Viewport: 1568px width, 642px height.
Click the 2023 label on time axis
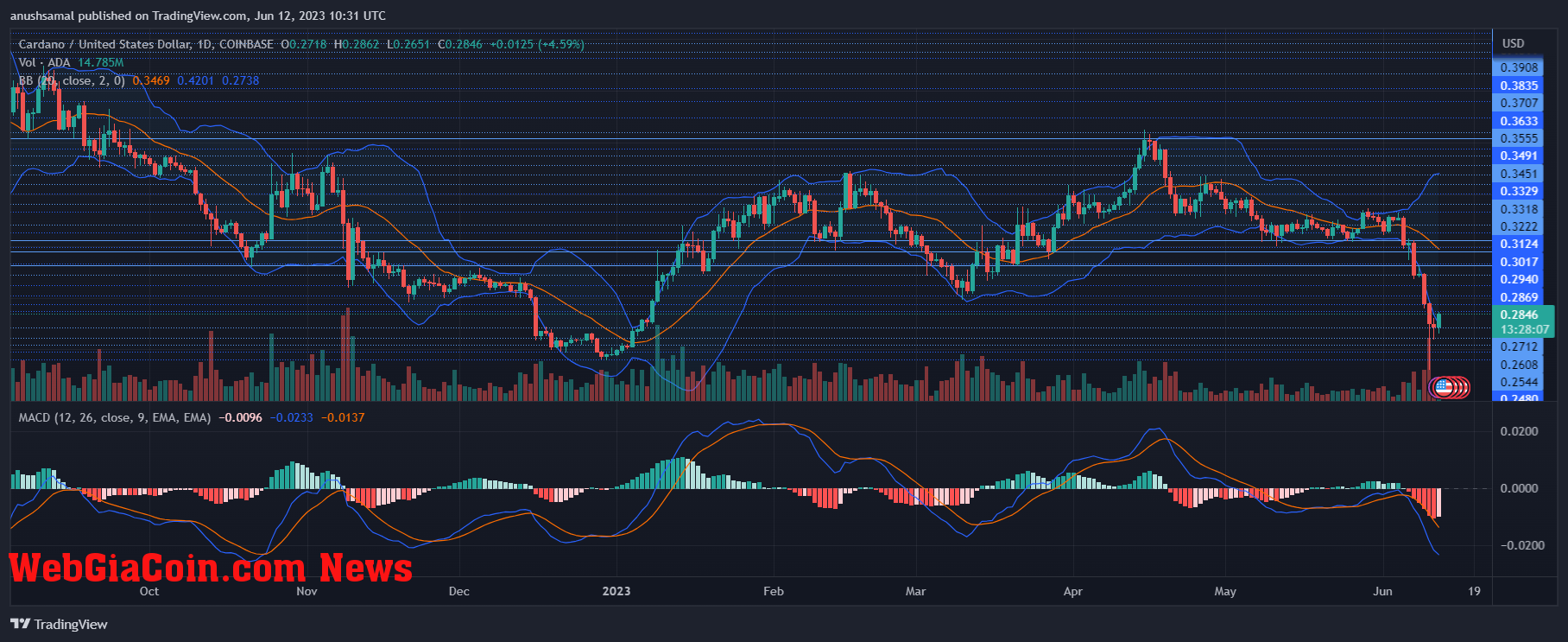[616, 591]
